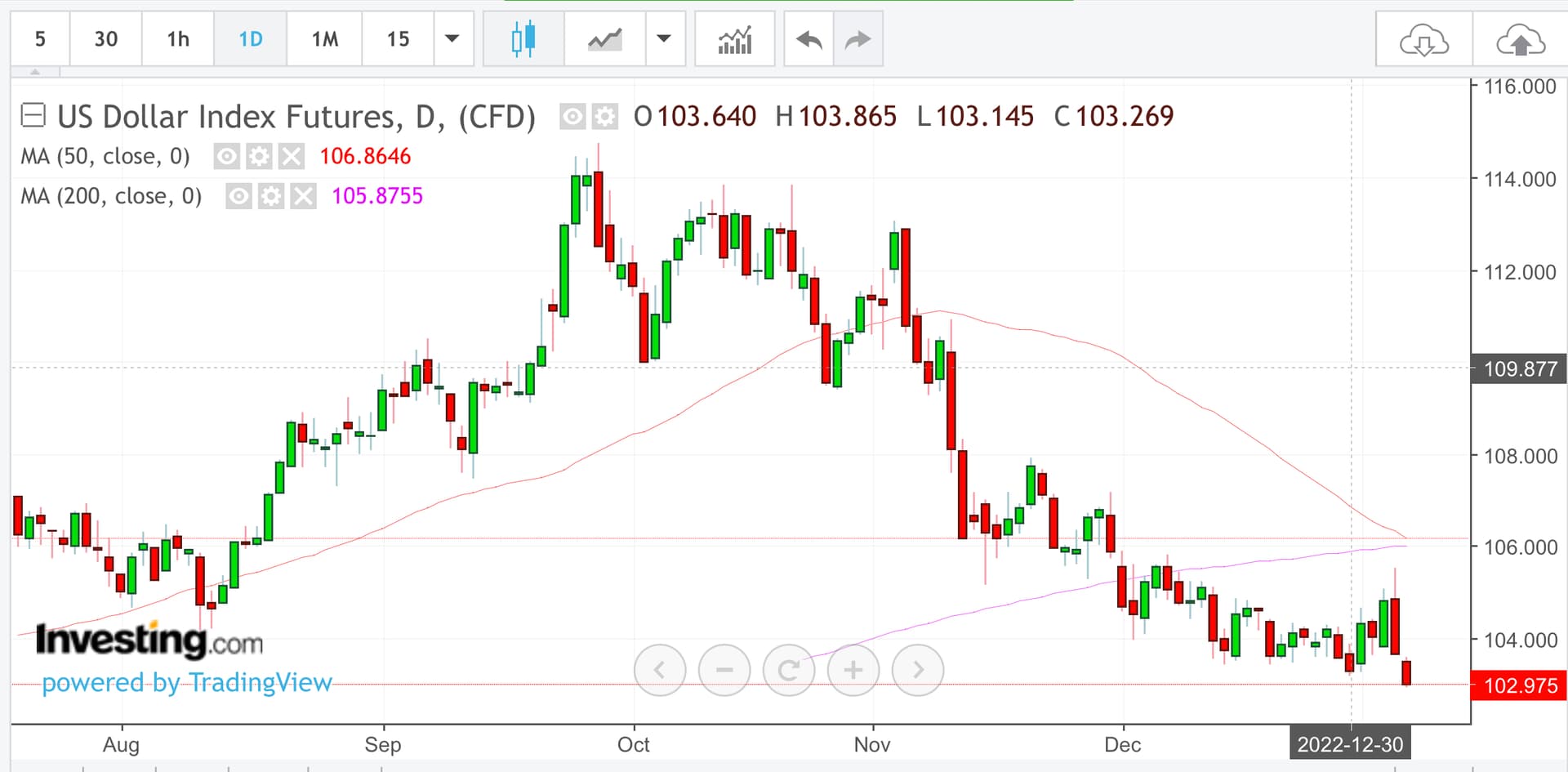This screenshot has height=772, width=1568.
Task: Select the candlestick chart style icon
Action: [x=523, y=39]
